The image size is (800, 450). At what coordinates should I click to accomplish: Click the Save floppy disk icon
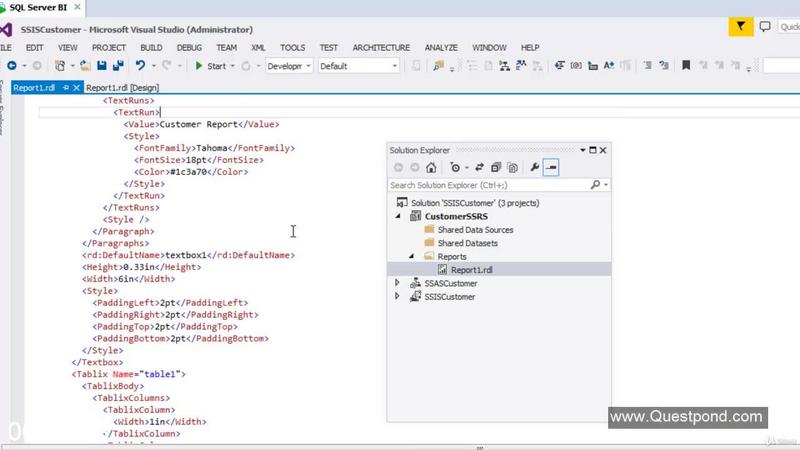click(102, 66)
